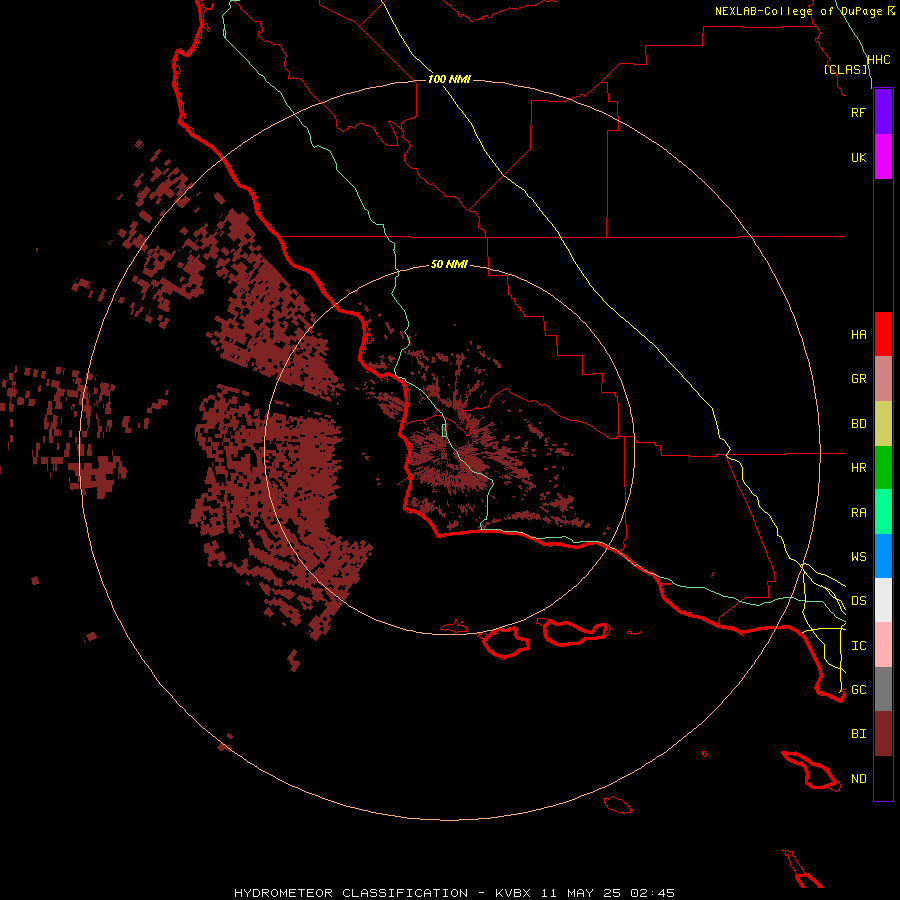Click the BI legend label
The image size is (900, 900).
[859, 734]
